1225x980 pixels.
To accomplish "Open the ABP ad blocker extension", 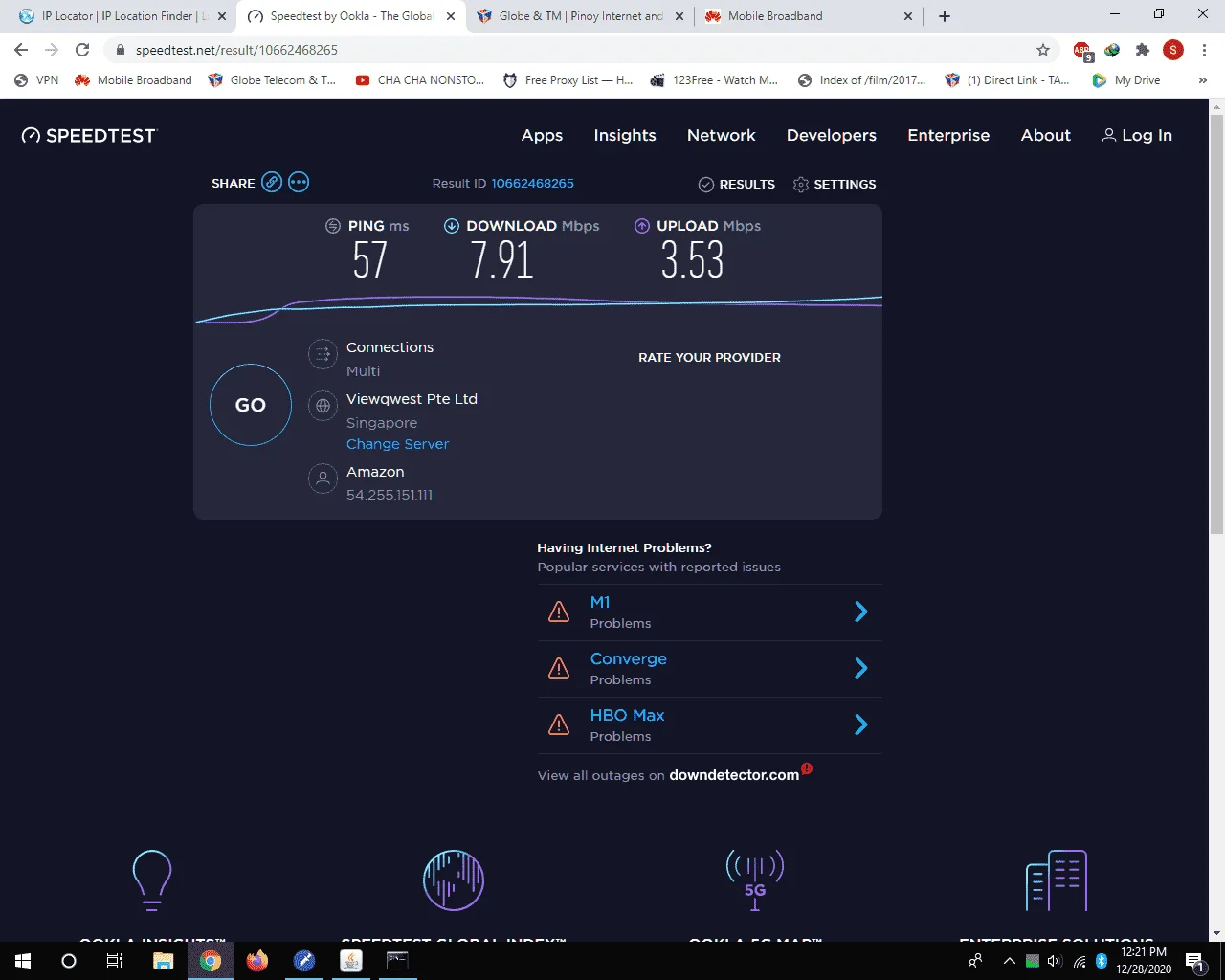I will point(1081,51).
